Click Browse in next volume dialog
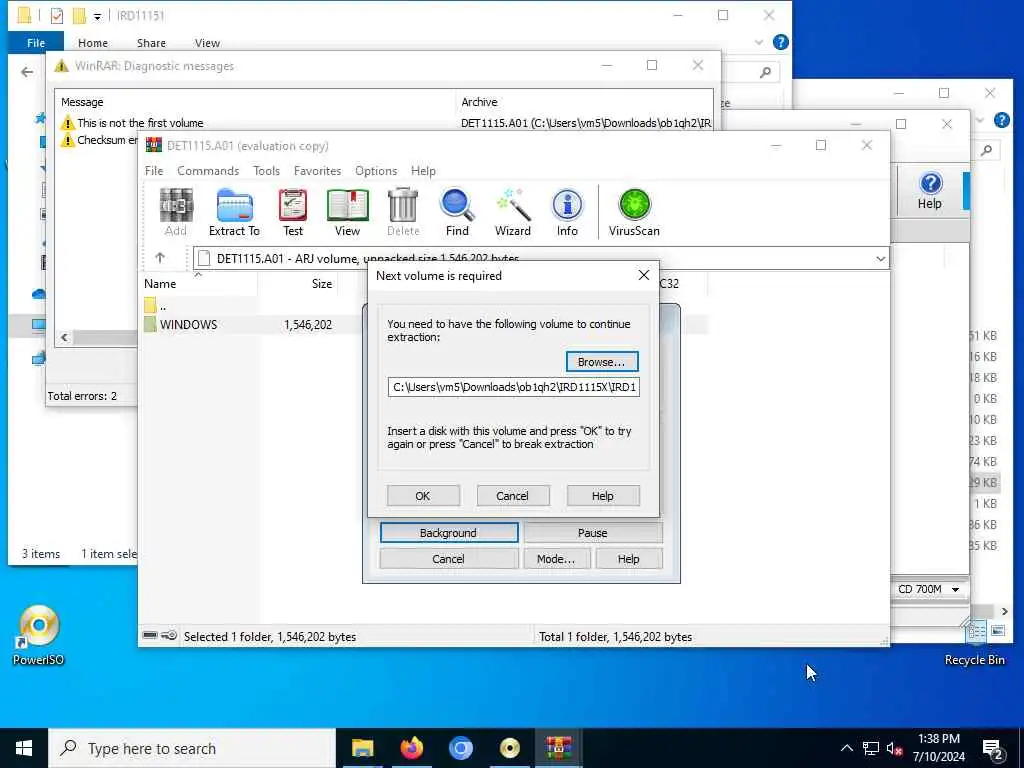 pyautogui.click(x=601, y=362)
